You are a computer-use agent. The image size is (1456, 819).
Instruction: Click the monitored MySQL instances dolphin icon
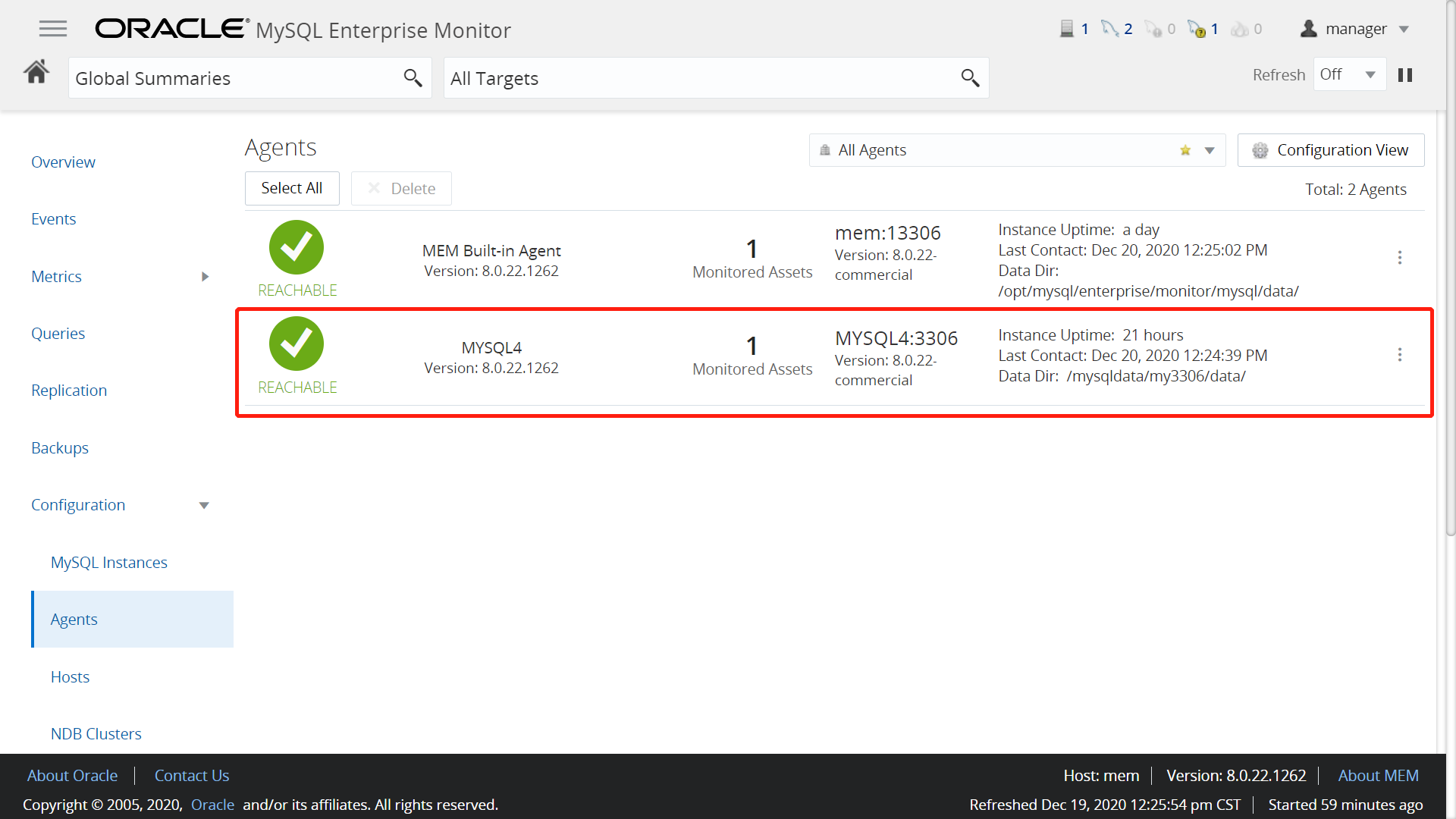pyautogui.click(x=1109, y=29)
